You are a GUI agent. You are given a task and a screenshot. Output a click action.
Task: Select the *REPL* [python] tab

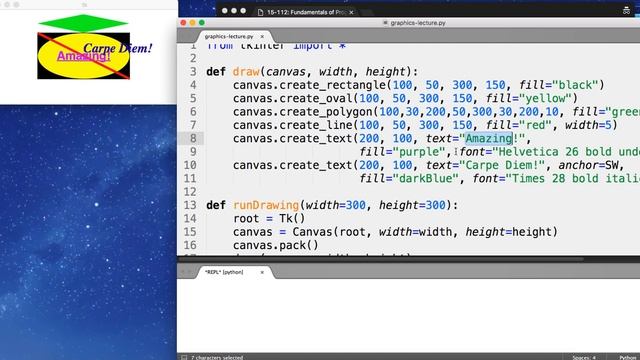(224, 272)
